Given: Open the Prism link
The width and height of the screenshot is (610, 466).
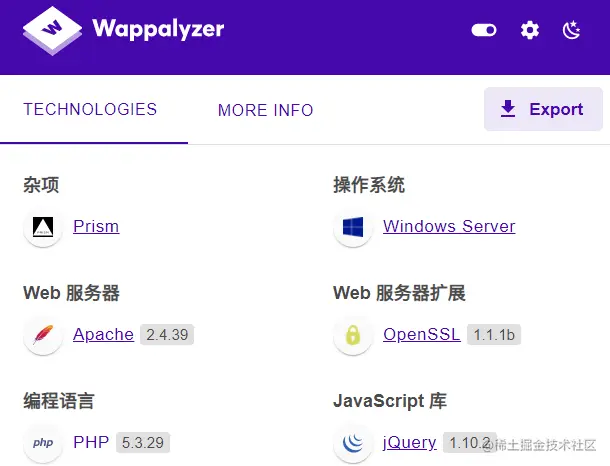Looking at the screenshot, I should [x=96, y=226].
